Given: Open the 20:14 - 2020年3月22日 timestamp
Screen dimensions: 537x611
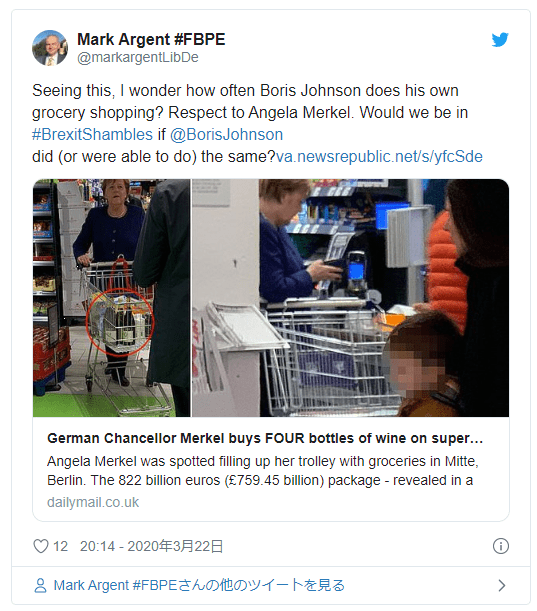Looking at the screenshot, I should point(152,546).
